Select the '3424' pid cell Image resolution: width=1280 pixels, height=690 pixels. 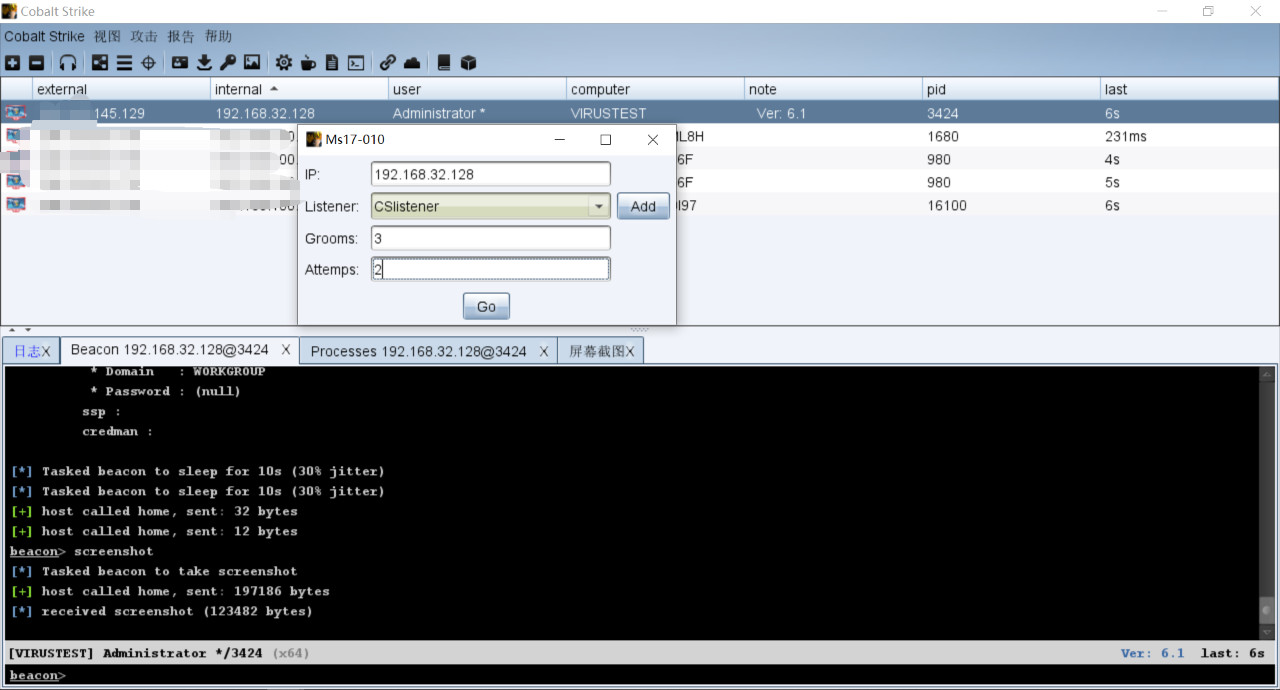click(943, 113)
